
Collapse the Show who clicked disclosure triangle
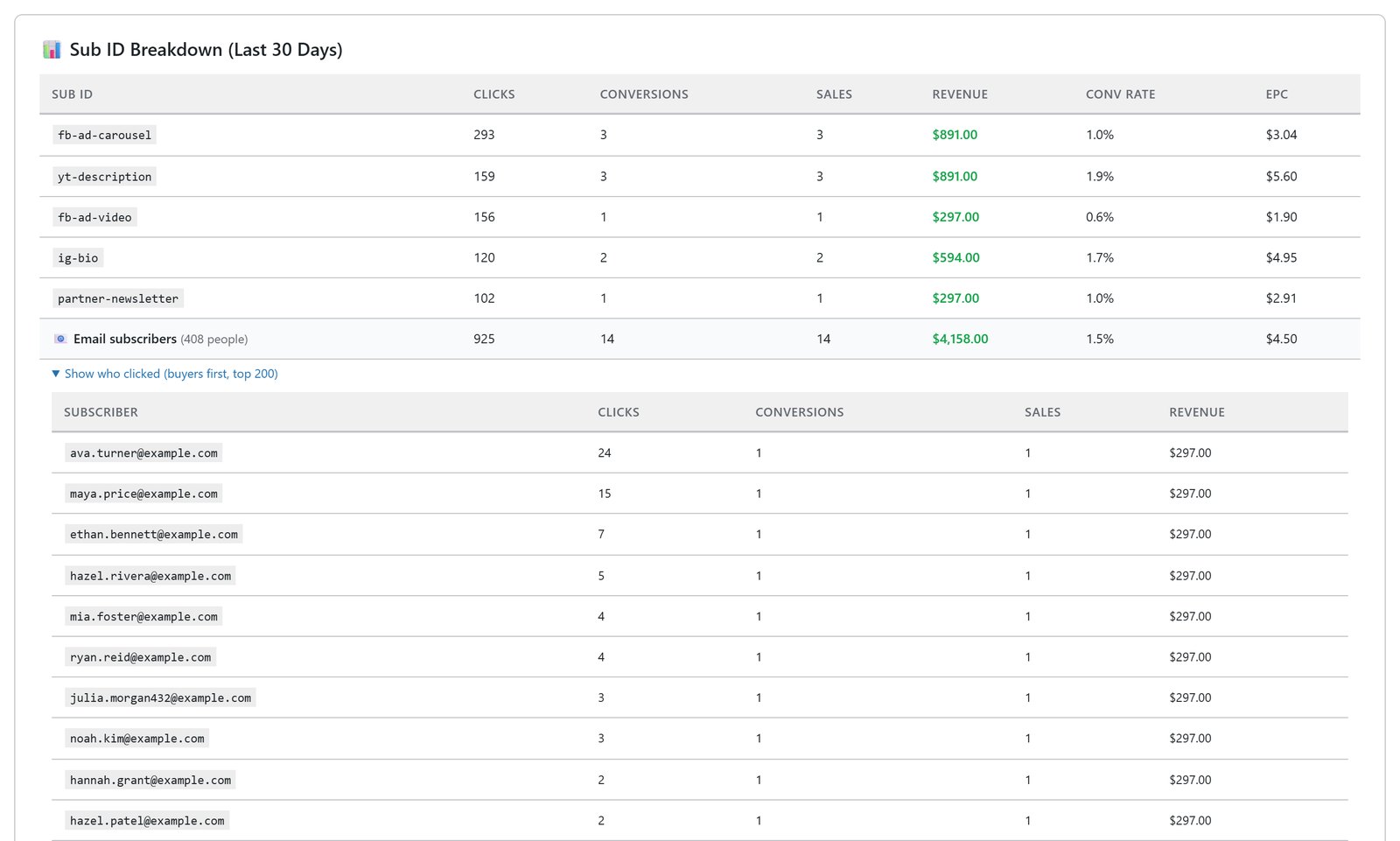[56, 374]
